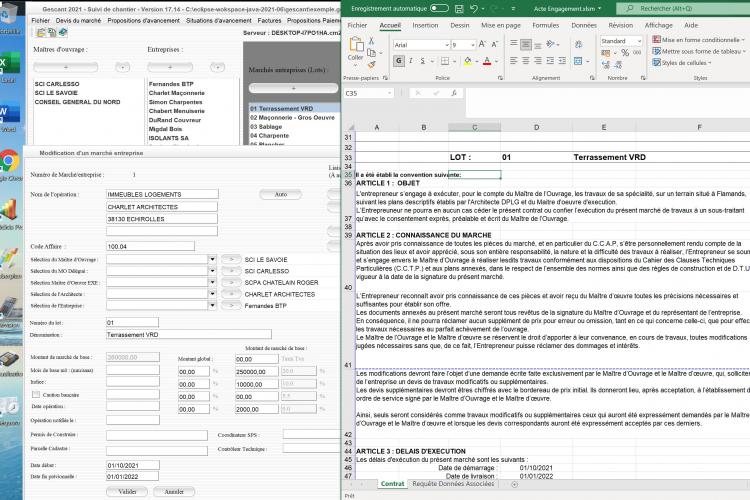Open Styles de cellules menu
This screenshot has width=750, height=500.
pyautogui.click(x=682, y=63)
